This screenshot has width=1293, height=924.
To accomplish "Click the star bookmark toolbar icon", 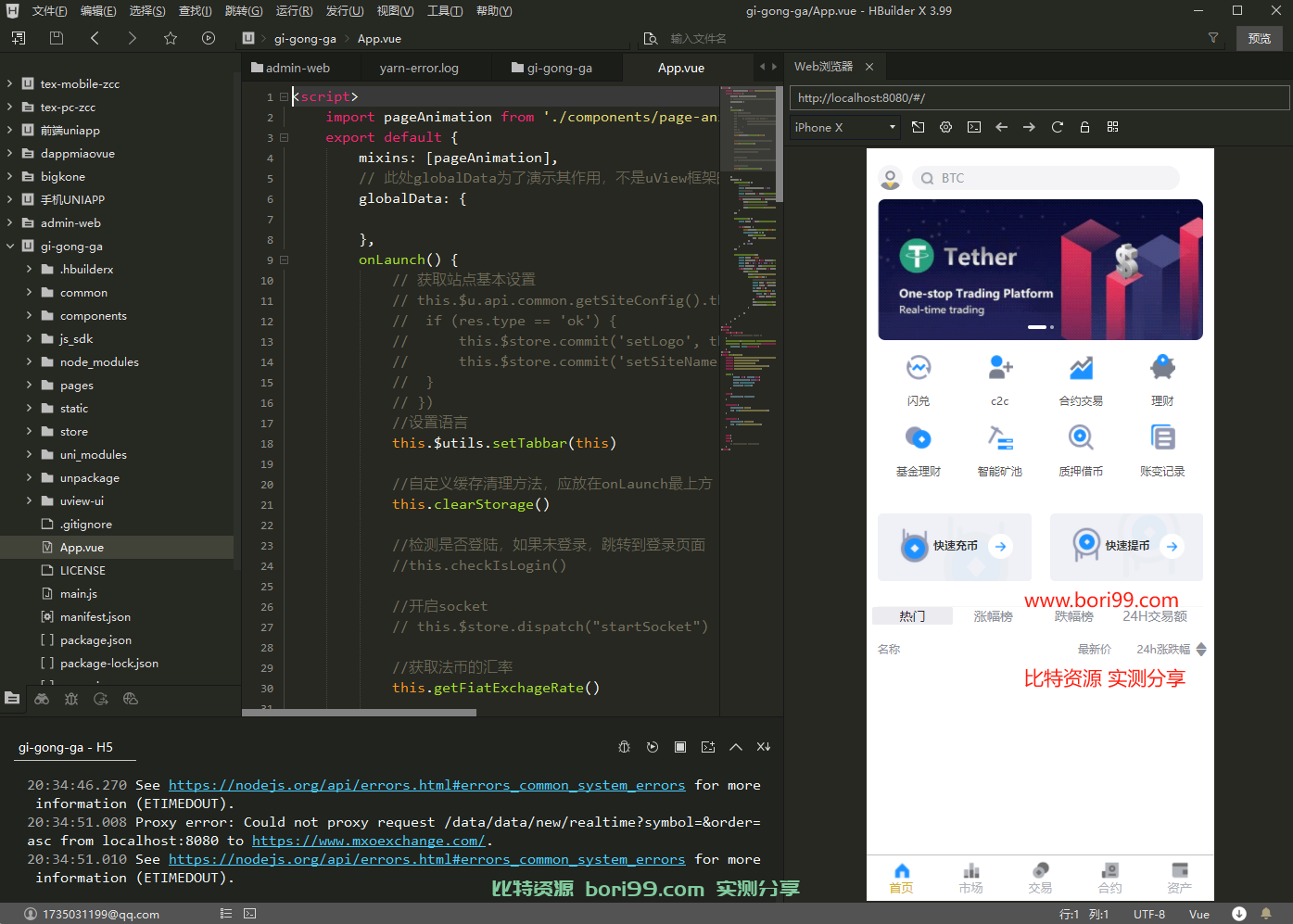I will [171, 38].
